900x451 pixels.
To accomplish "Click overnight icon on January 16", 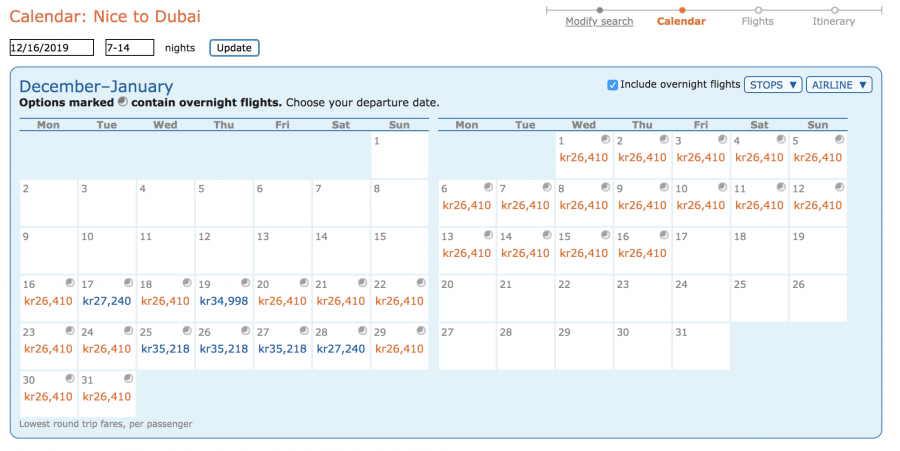I will coord(663,235).
